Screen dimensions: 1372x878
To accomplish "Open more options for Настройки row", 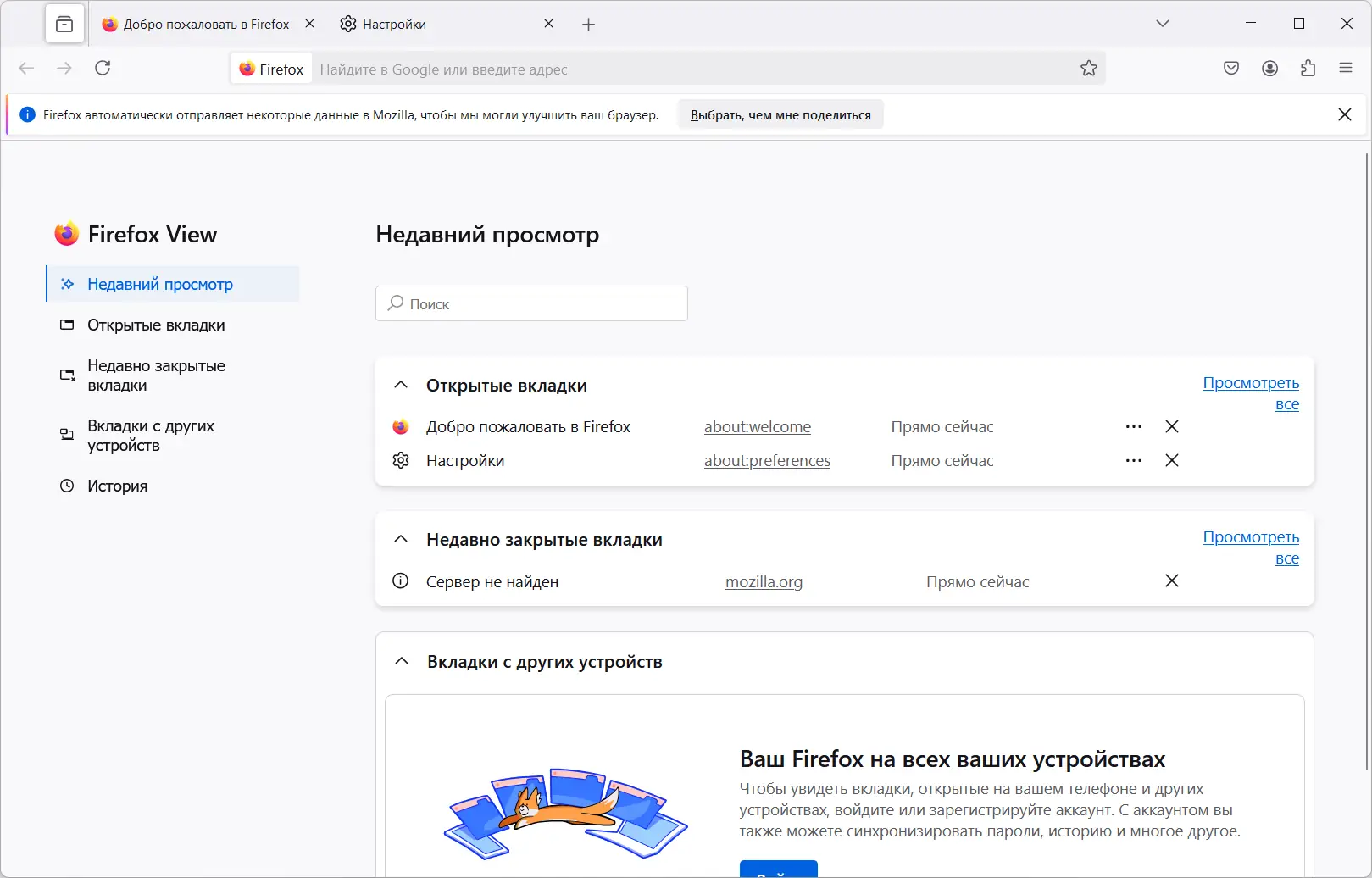I will [1134, 461].
